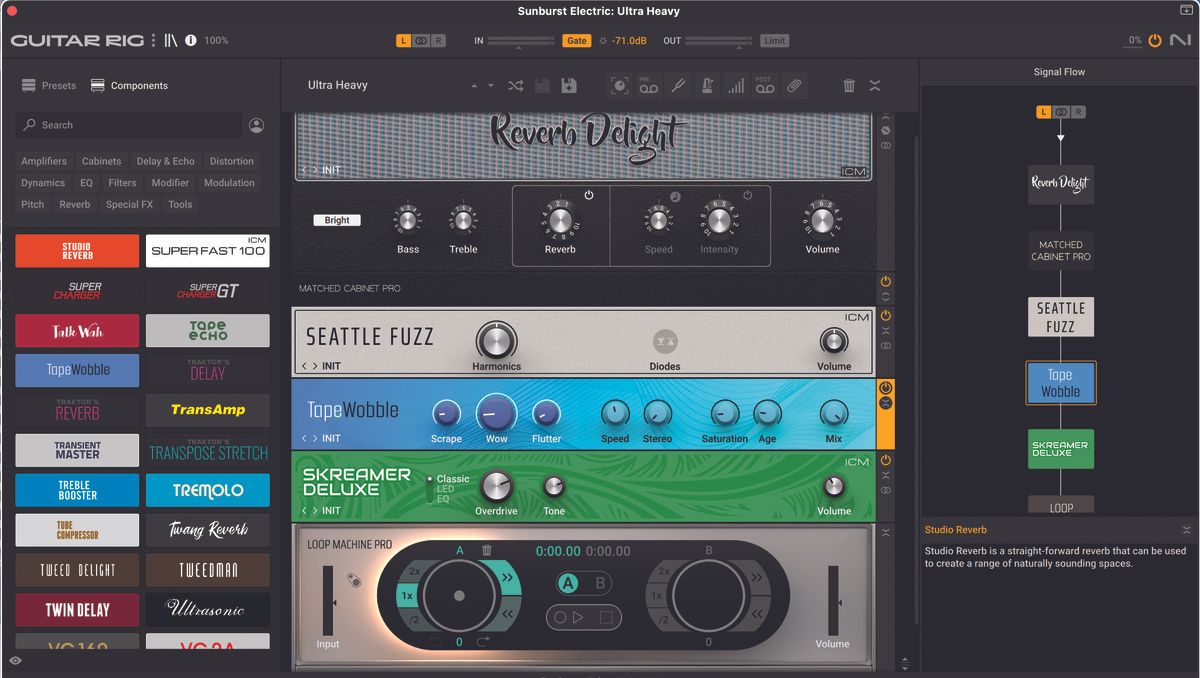Select the Tremolo component from the list

click(x=208, y=490)
